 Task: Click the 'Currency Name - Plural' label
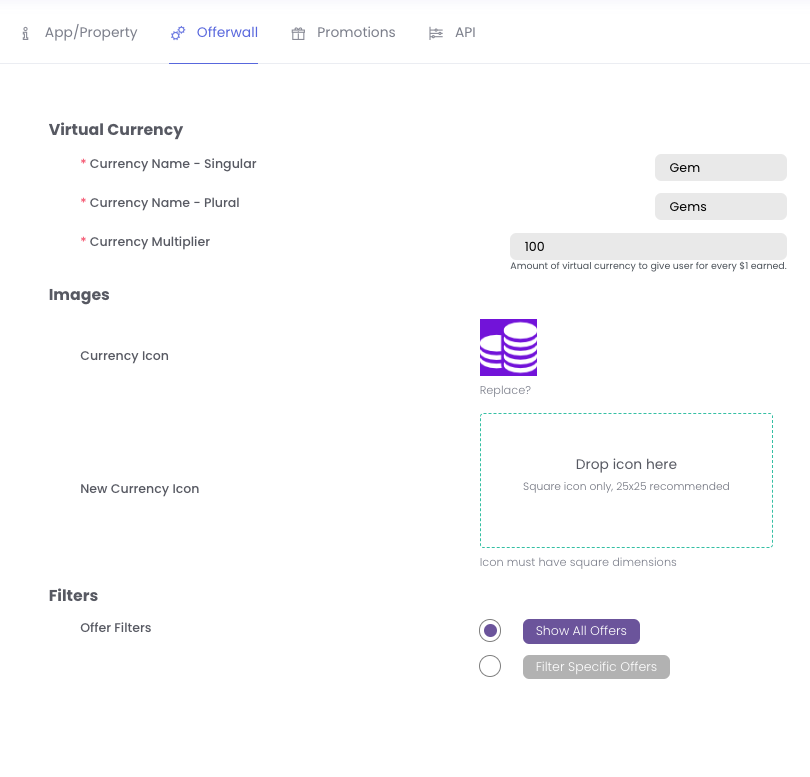pos(164,203)
